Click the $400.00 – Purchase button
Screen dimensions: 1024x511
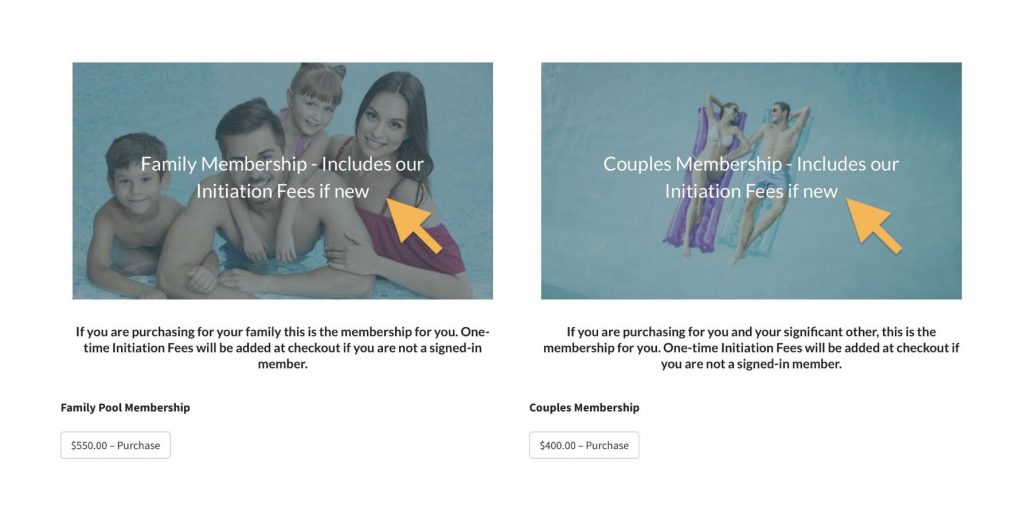tap(584, 445)
